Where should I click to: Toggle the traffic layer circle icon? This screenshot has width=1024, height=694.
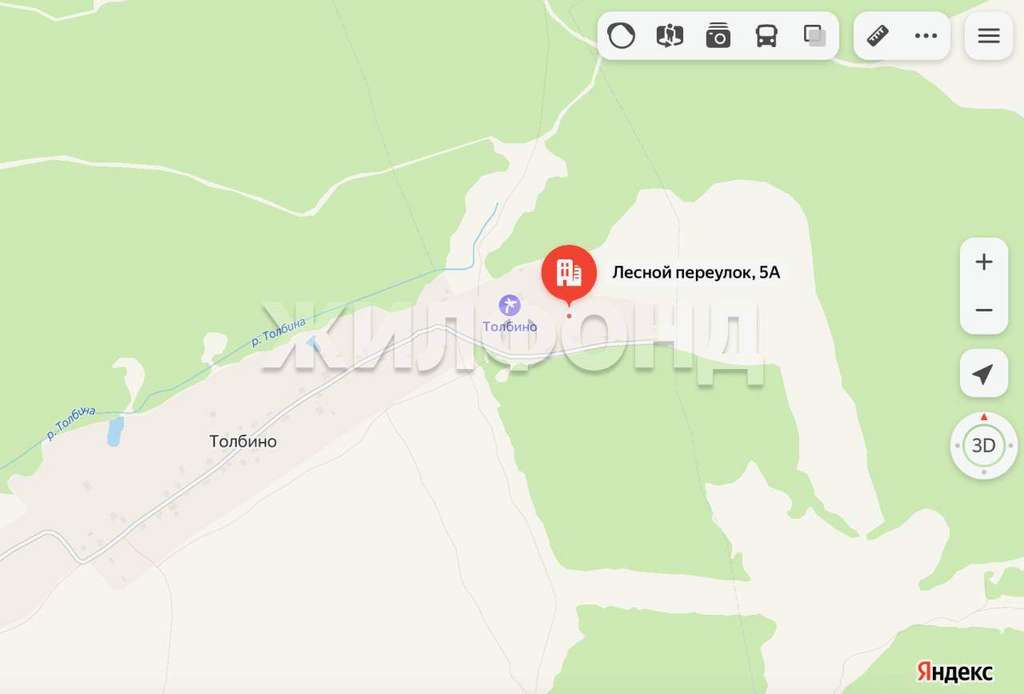[621, 35]
